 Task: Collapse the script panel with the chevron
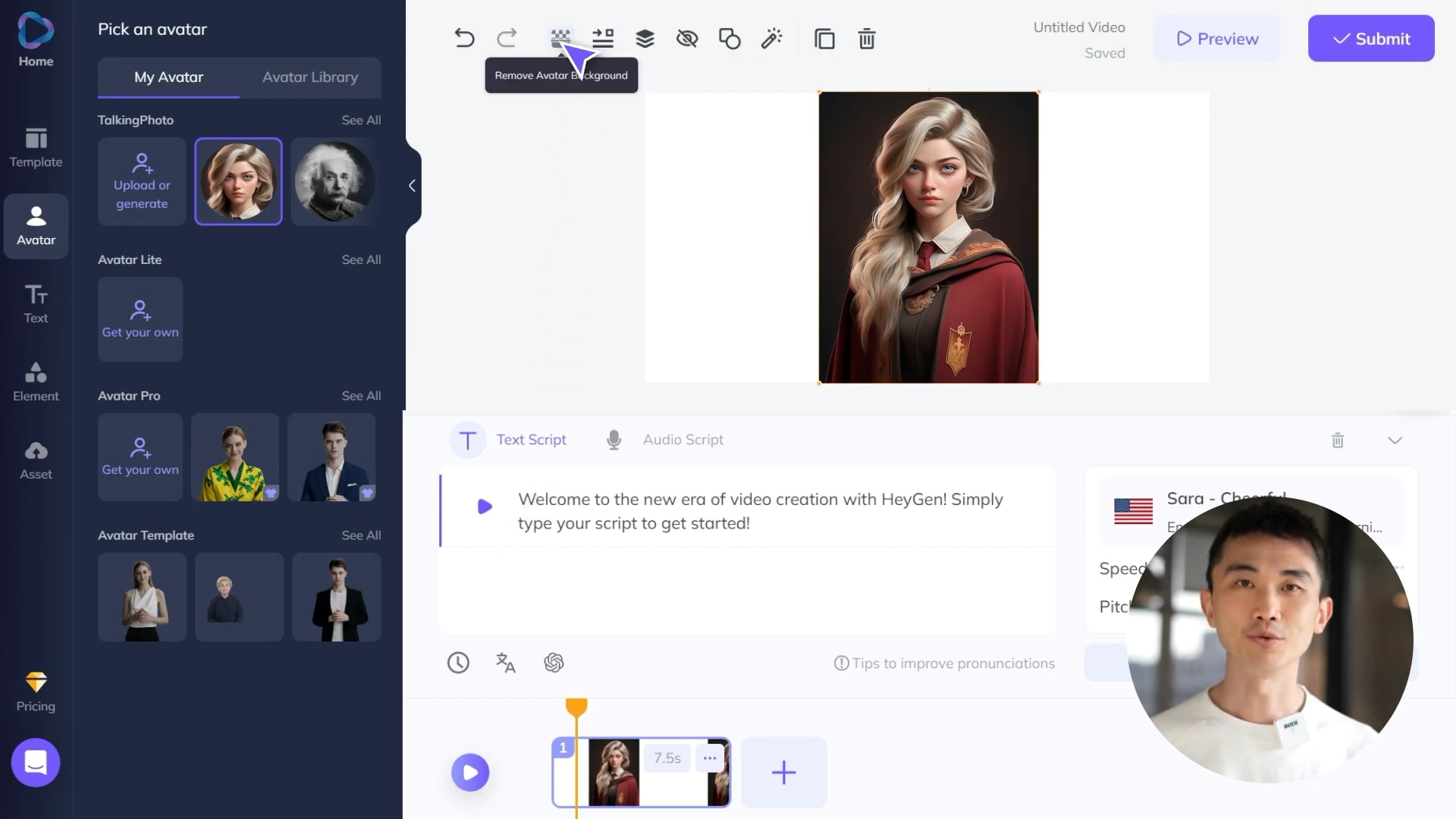click(x=1395, y=440)
